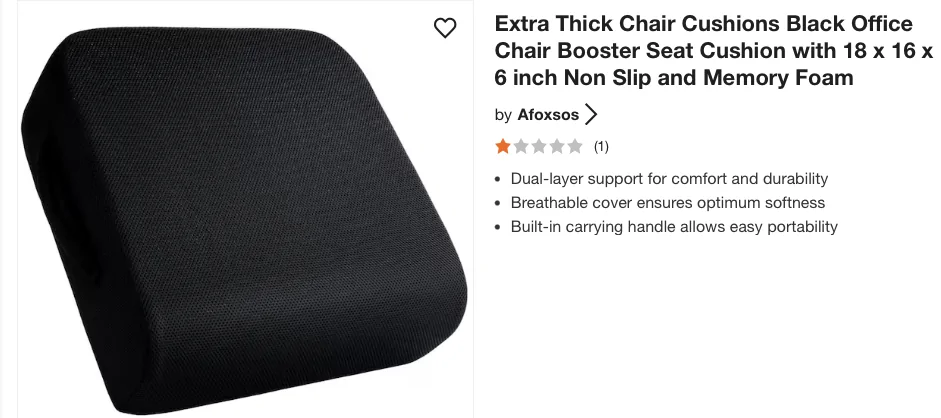Click title line 'Extra Thick Chair Cushions Black Office'
The height and width of the screenshot is (418, 941).
point(703,24)
